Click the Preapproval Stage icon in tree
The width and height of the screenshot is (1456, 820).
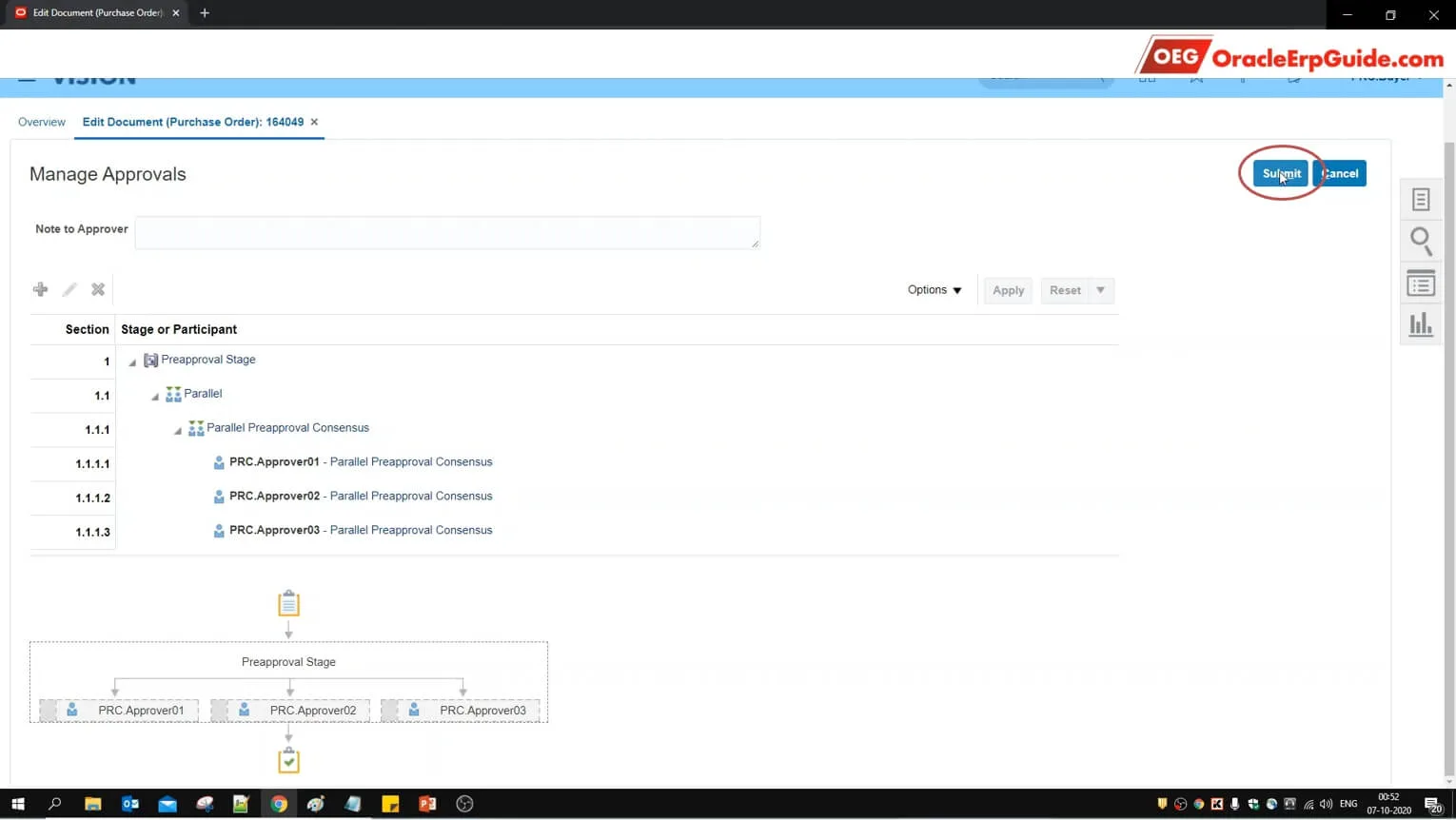click(150, 361)
